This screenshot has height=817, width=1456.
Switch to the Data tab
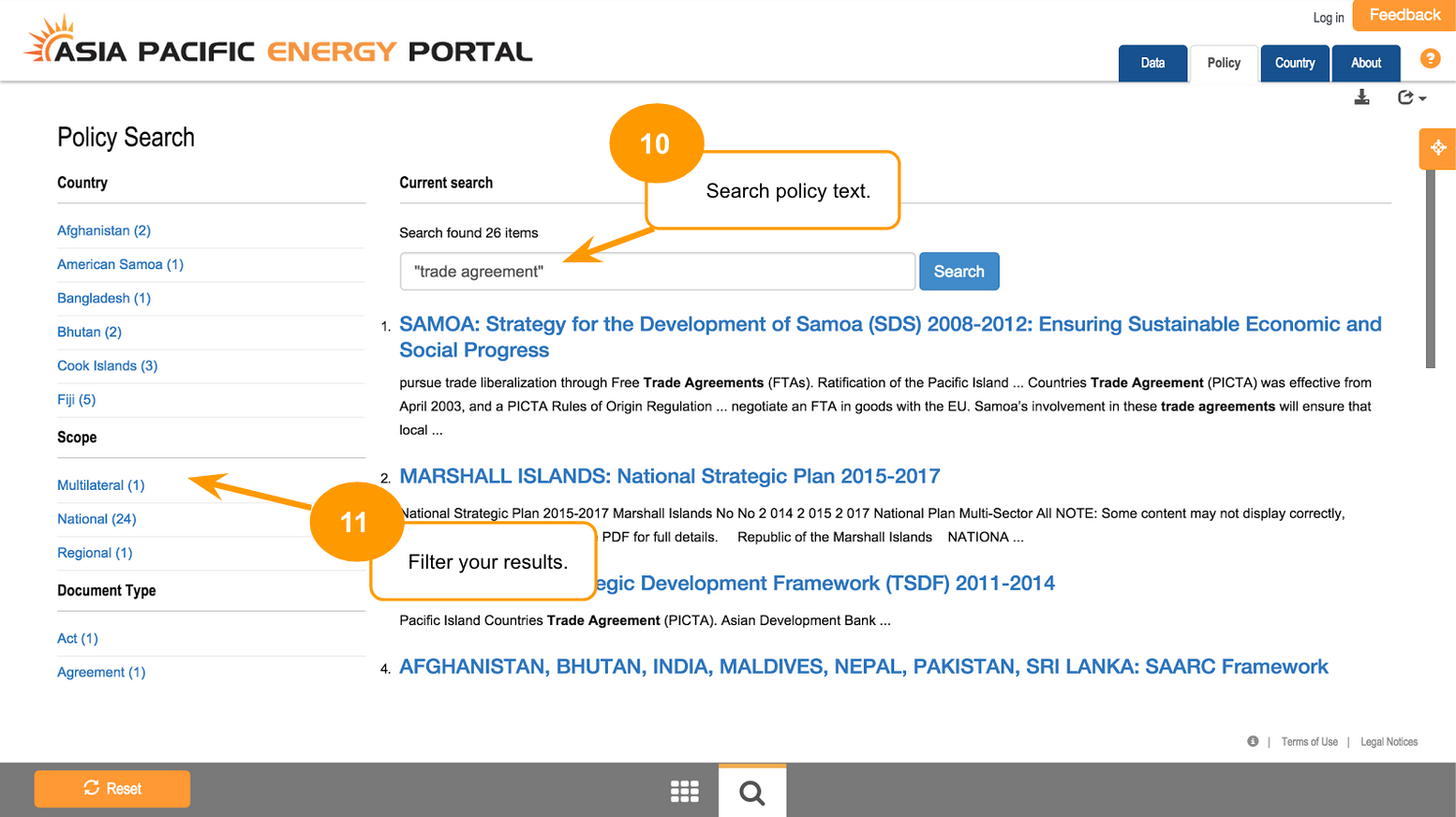coord(1152,63)
